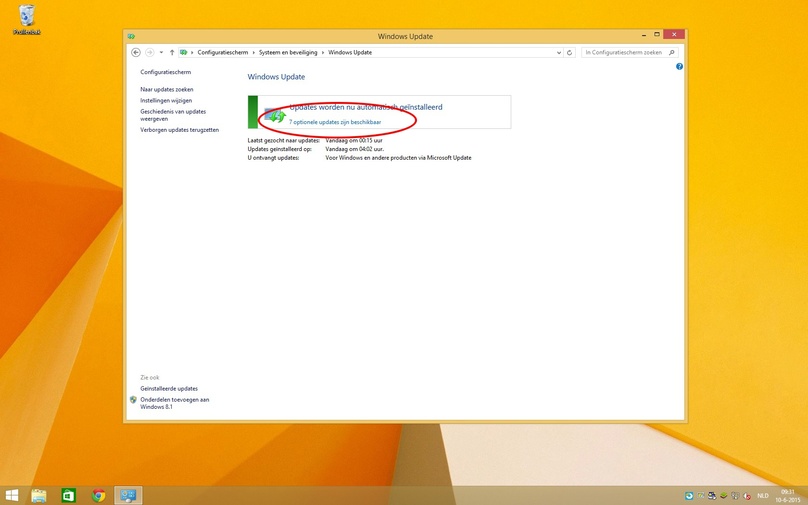Click the search magnifier icon

pos(671,53)
